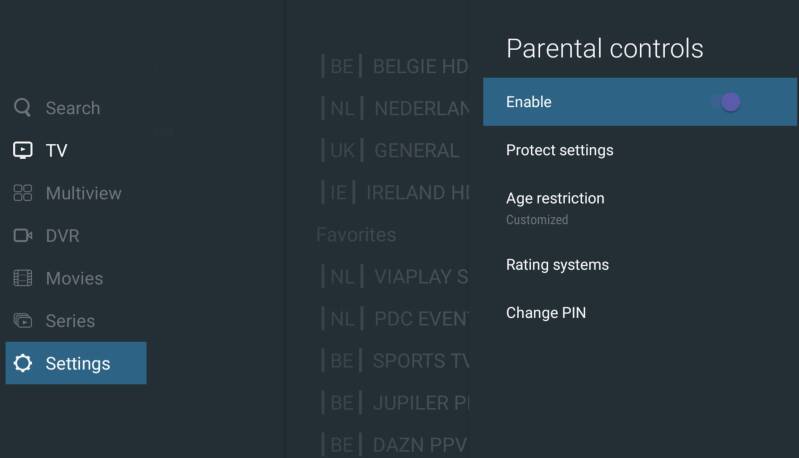Open the IRELAND channel group

tap(396, 193)
